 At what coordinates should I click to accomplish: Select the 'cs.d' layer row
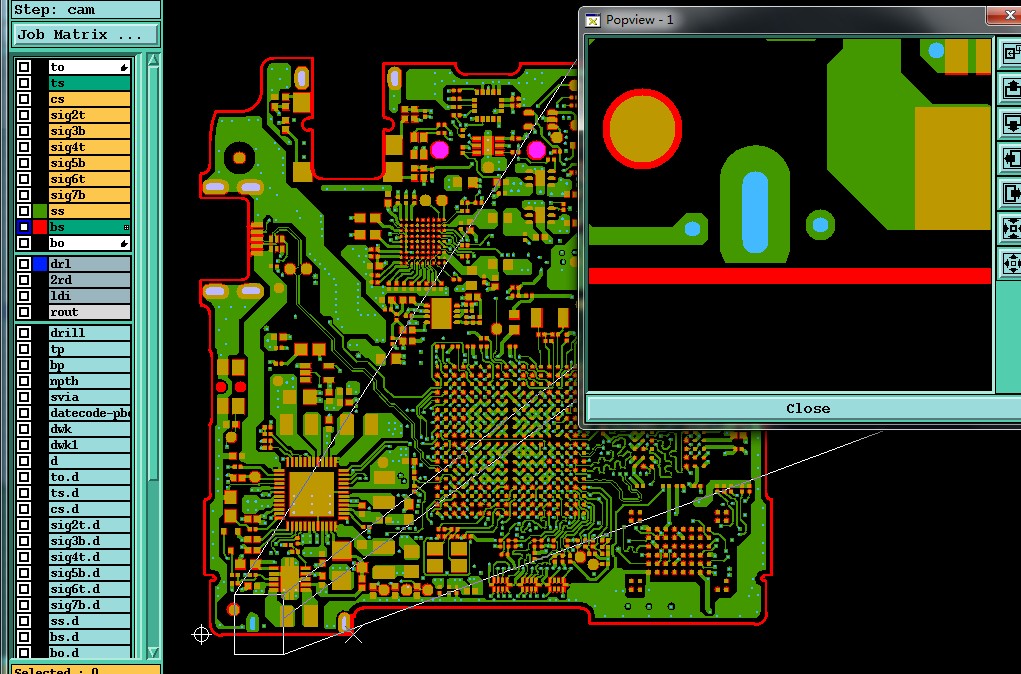point(90,509)
